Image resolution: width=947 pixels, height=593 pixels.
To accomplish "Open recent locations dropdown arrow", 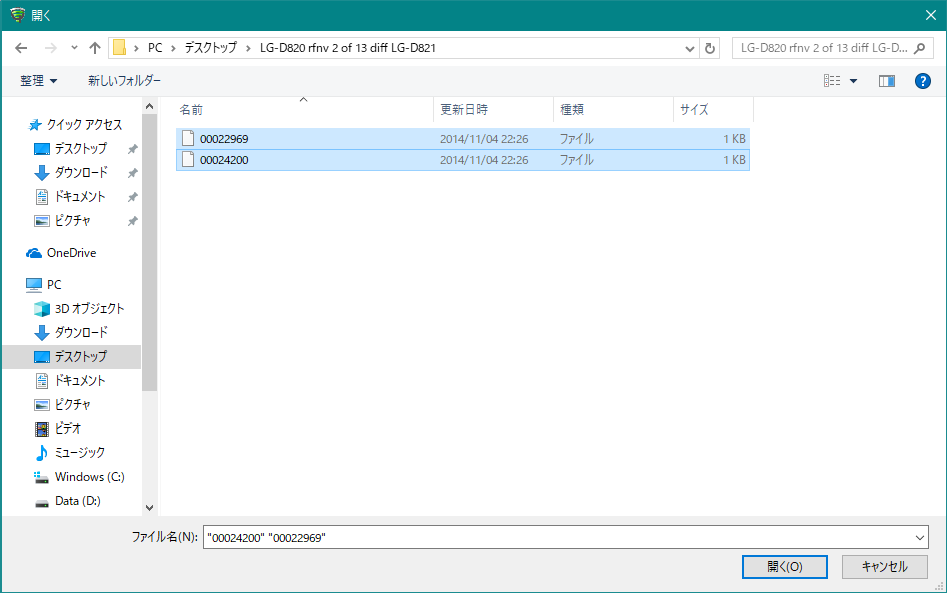I will (x=74, y=47).
